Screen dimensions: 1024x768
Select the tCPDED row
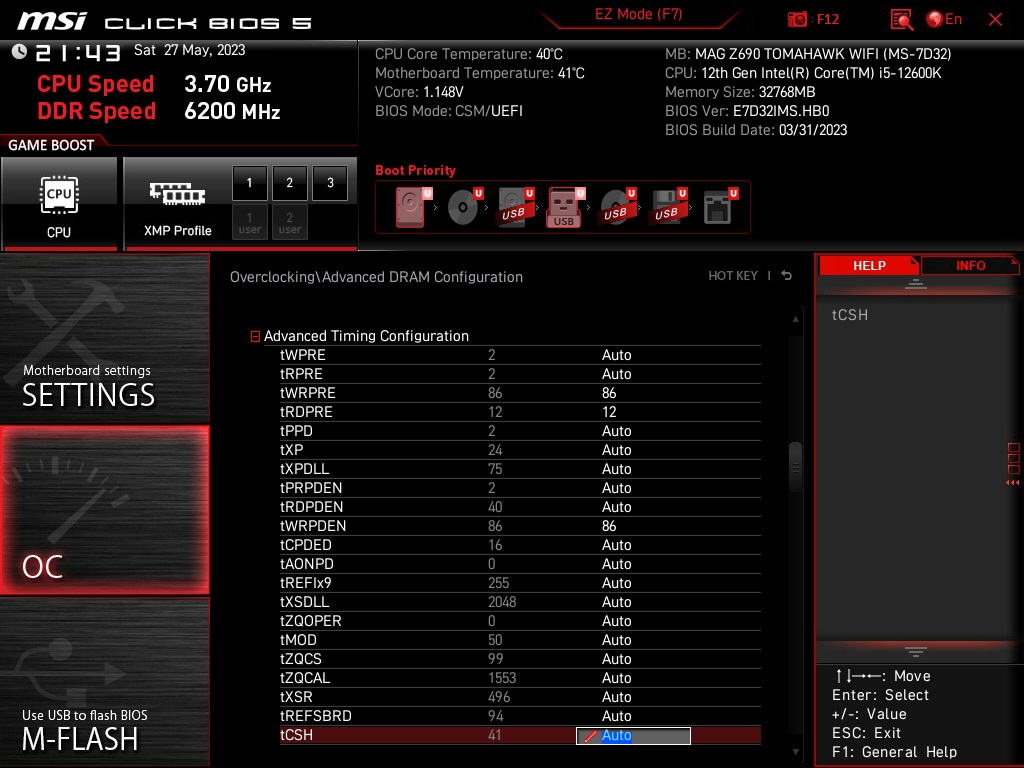pyautogui.click(x=520, y=545)
